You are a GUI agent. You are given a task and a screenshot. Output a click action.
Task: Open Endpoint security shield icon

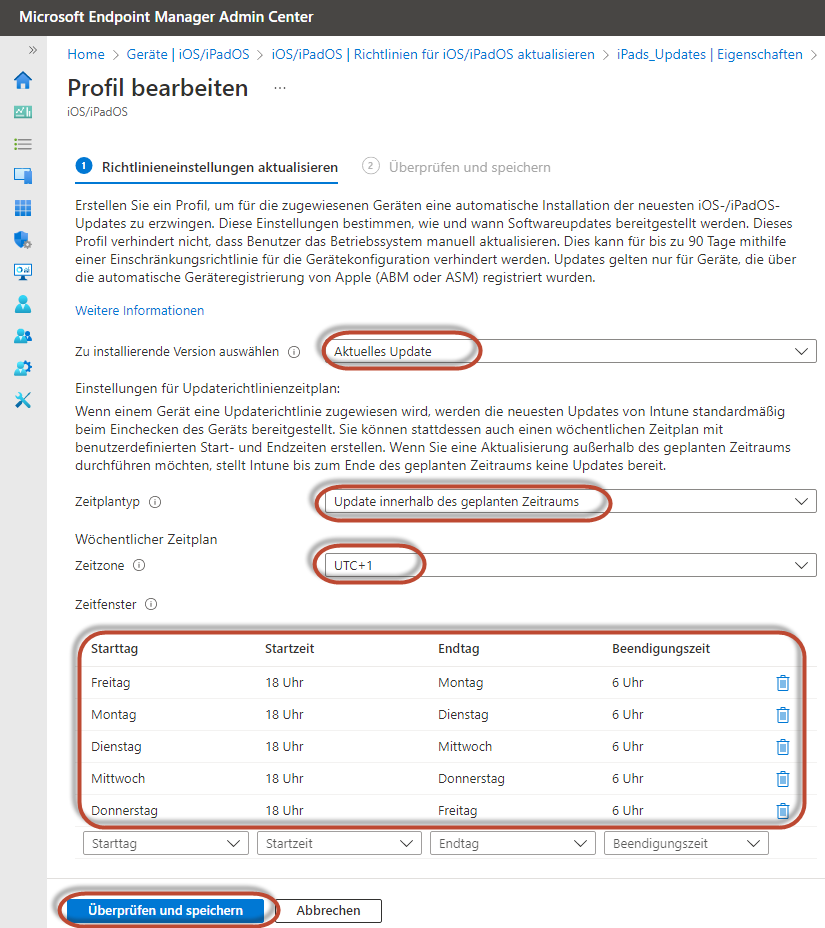pyautogui.click(x=22, y=240)
